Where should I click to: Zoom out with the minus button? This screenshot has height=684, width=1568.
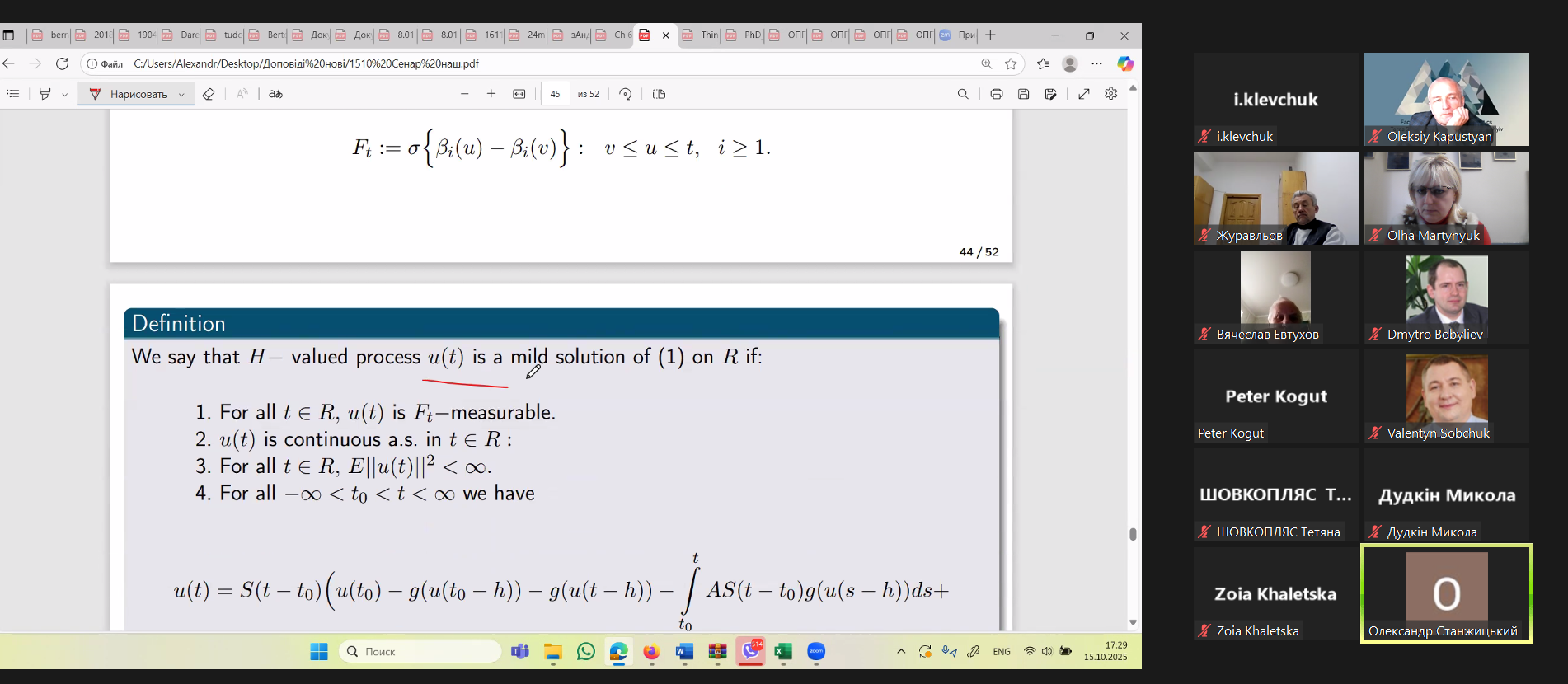coord(465,94)
